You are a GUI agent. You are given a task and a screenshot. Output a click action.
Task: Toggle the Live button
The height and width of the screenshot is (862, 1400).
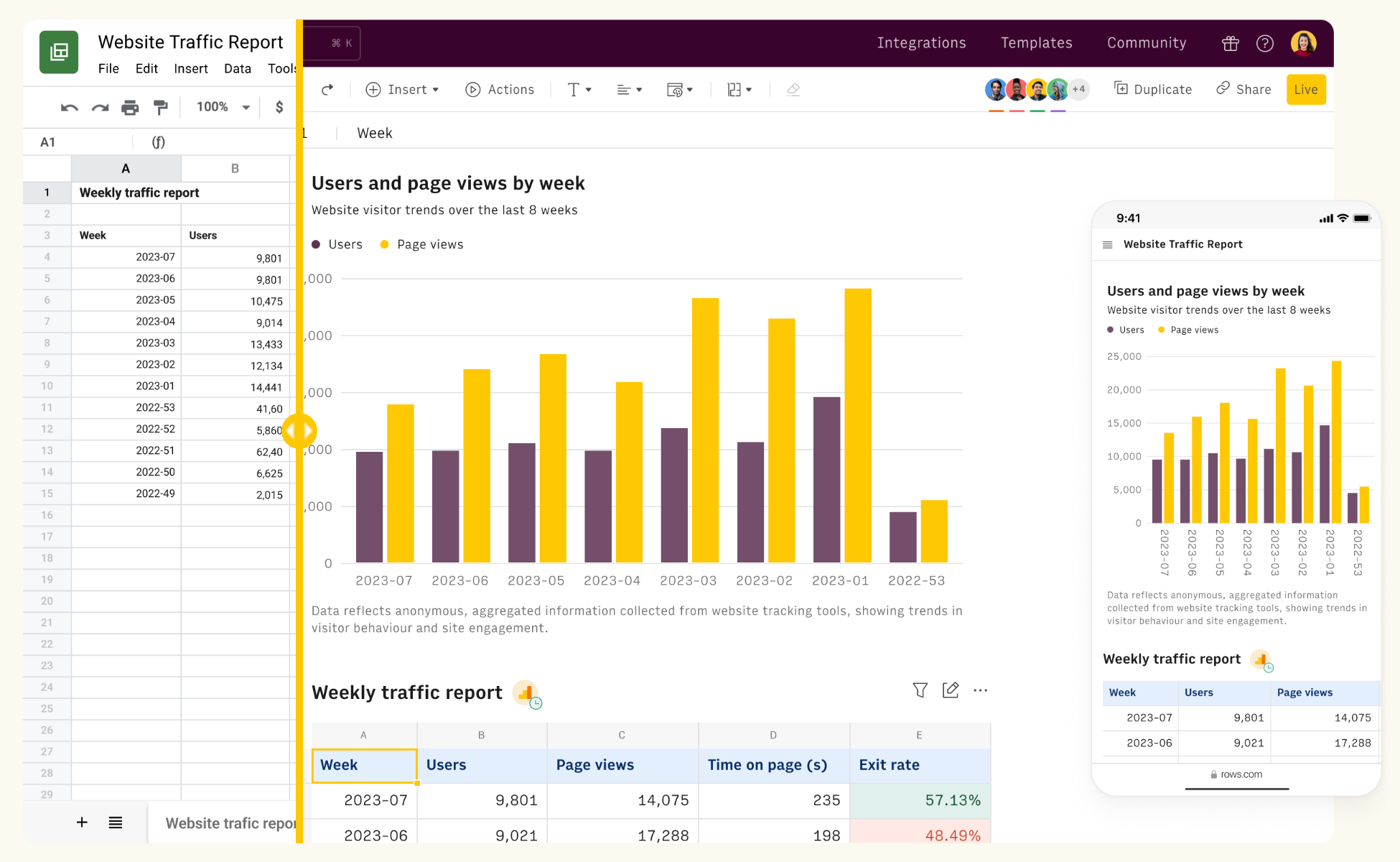[x=1305, y=90]
